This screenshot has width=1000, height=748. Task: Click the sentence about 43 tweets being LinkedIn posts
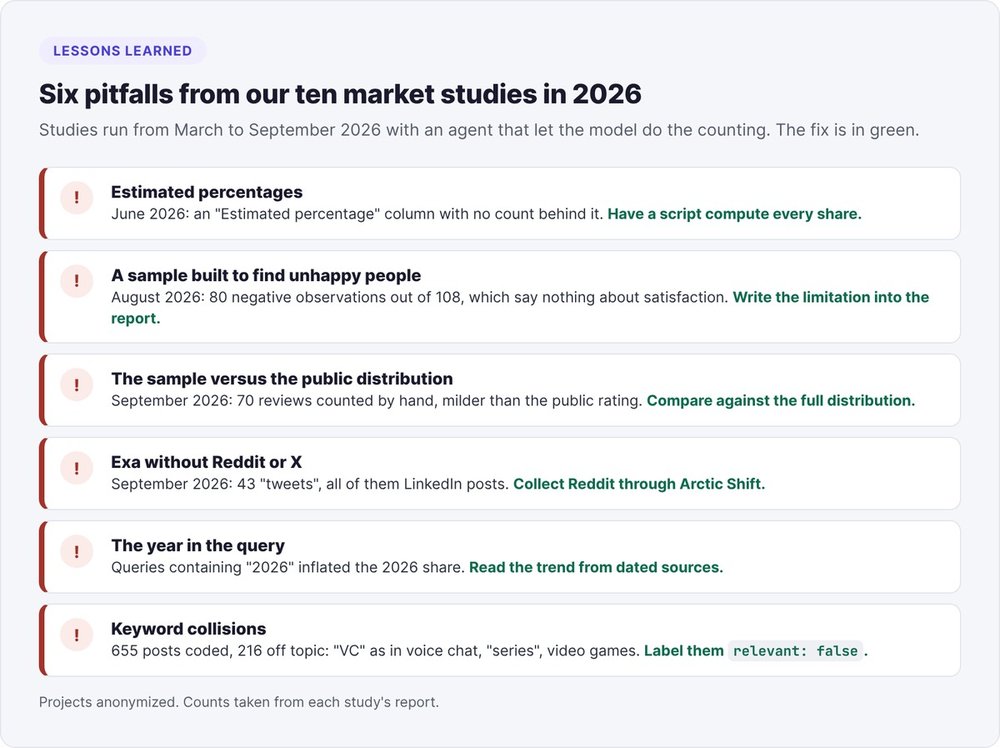click(310, 484)
